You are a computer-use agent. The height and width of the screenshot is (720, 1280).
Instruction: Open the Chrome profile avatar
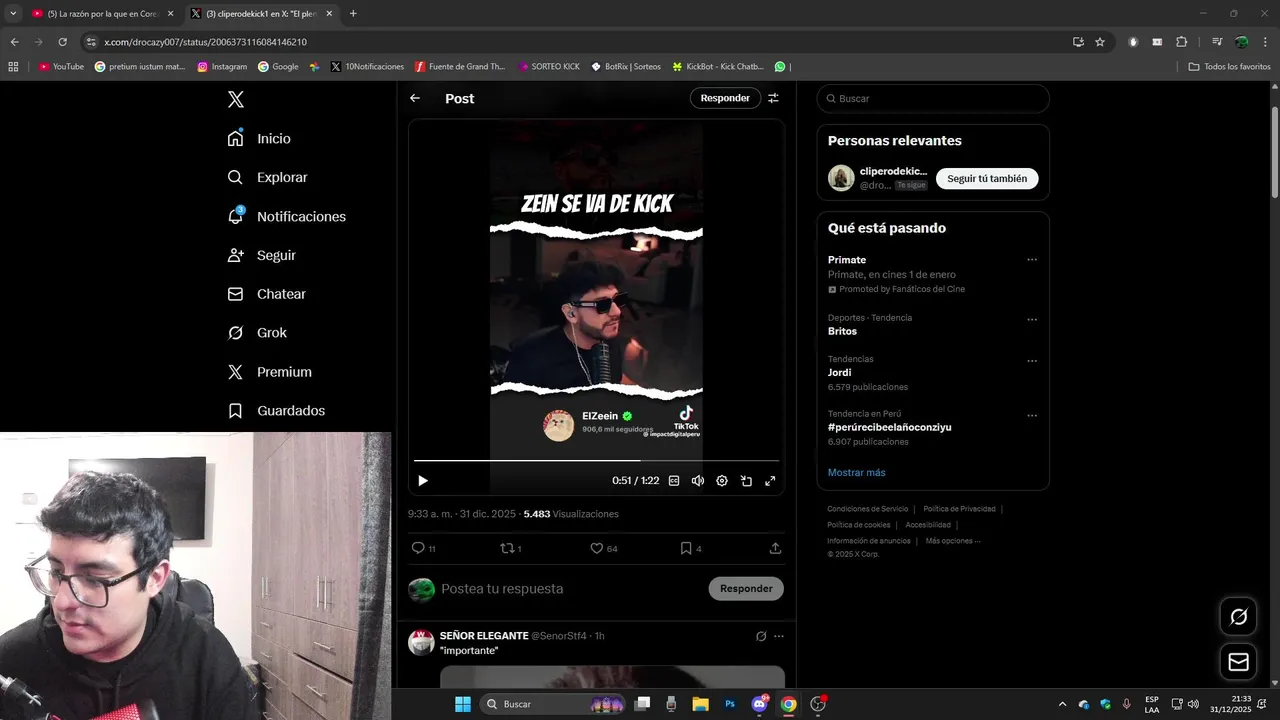point(1241,42)
